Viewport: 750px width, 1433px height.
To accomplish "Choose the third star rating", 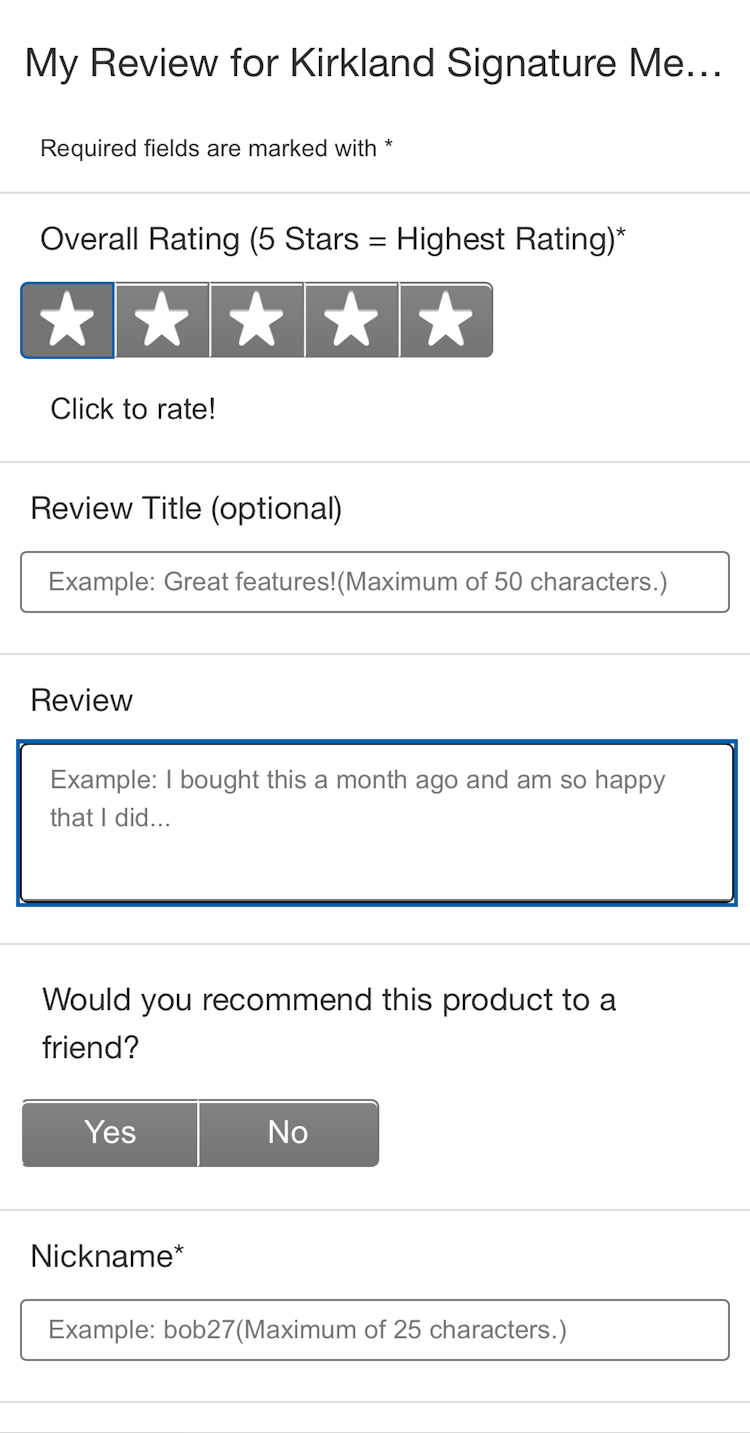I will point(256,320).
